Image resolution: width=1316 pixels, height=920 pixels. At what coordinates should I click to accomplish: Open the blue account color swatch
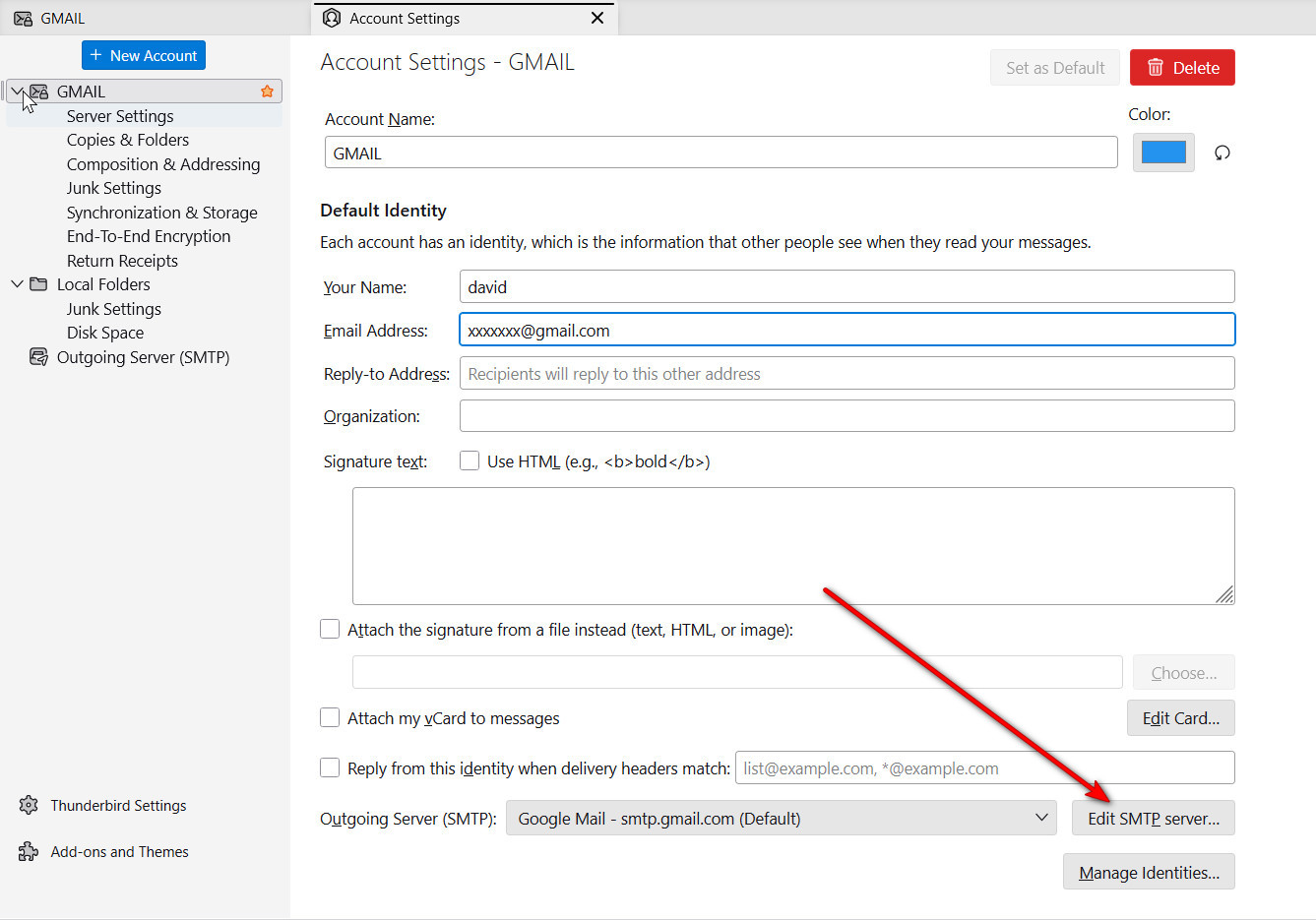1162,153
